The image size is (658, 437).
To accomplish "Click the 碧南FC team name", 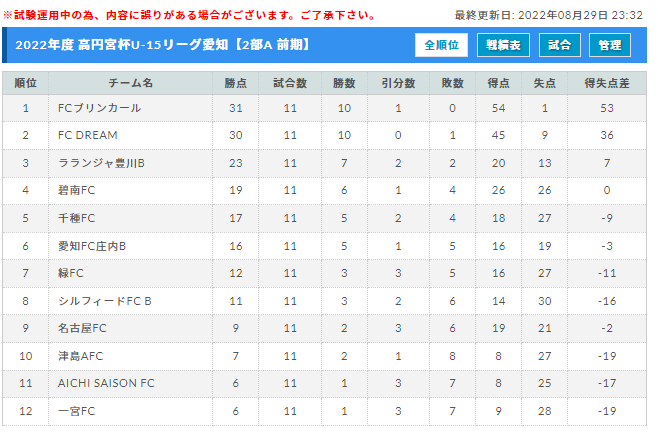I will 76,190.
